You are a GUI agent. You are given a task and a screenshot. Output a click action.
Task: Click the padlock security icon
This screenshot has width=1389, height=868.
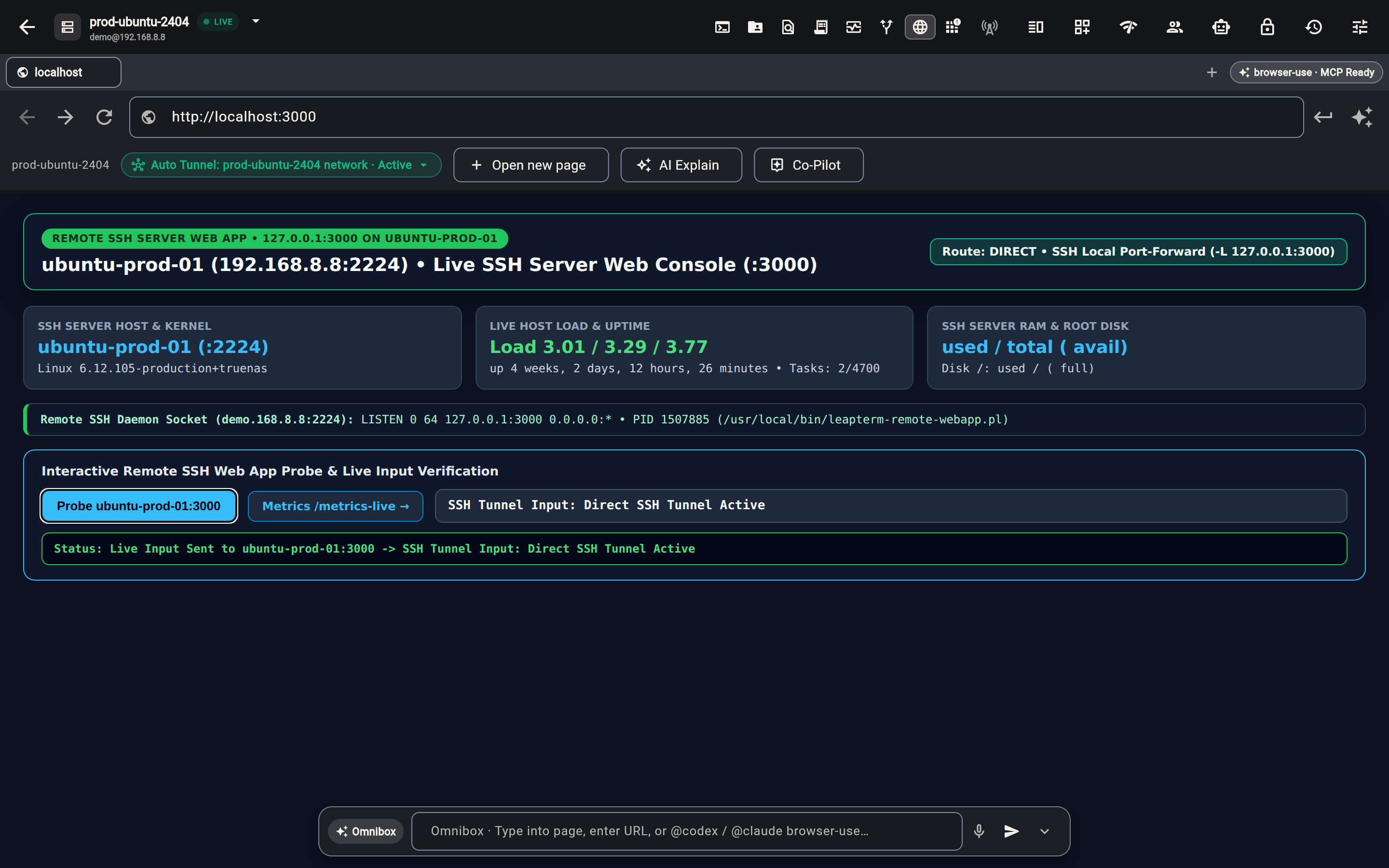tap(1267, 27)
